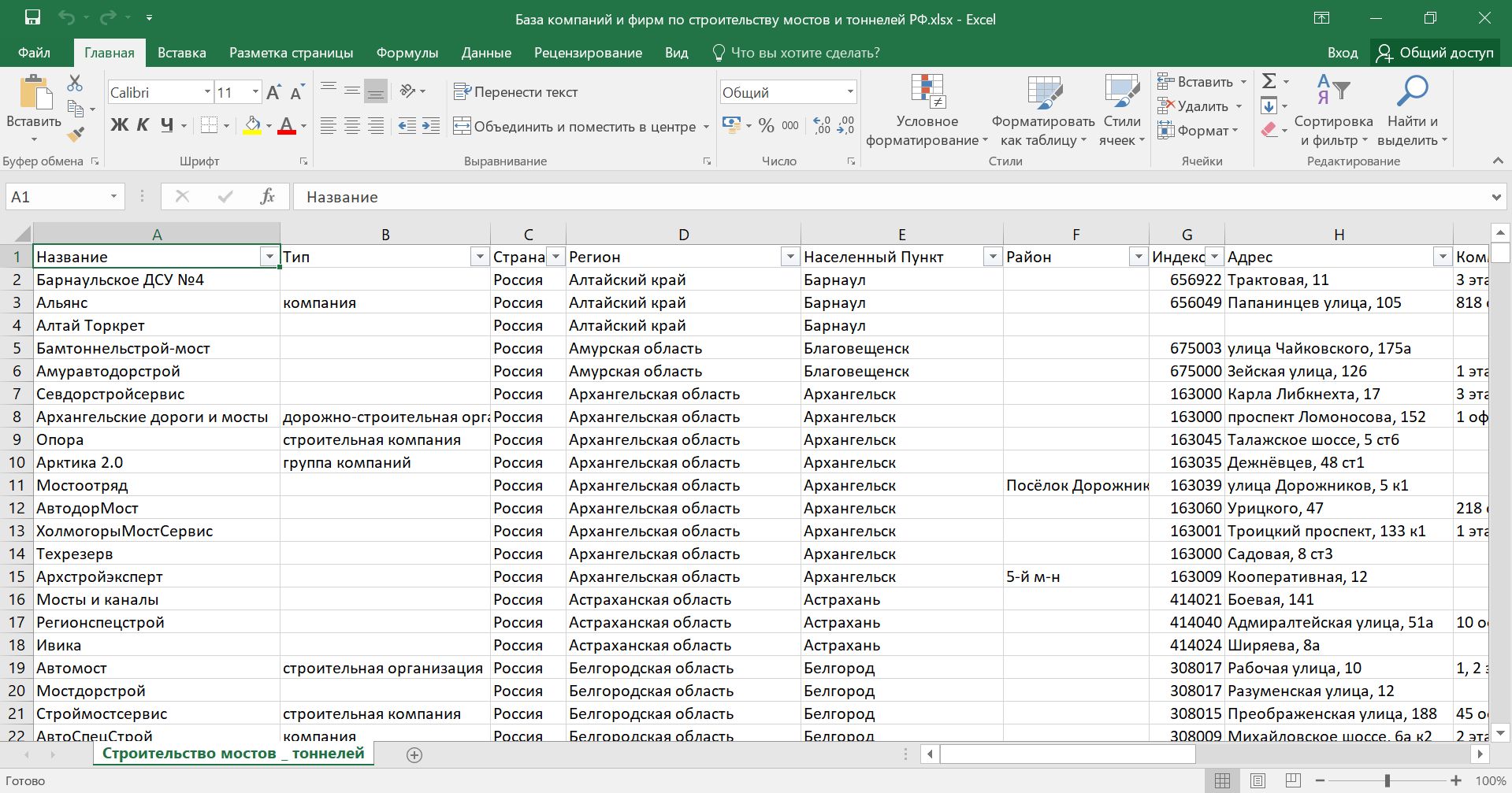The width and height of the screenshot is (1512, 793).
Task: Click the AutoSum sigma icon
Action: (x=1269, y=81)
